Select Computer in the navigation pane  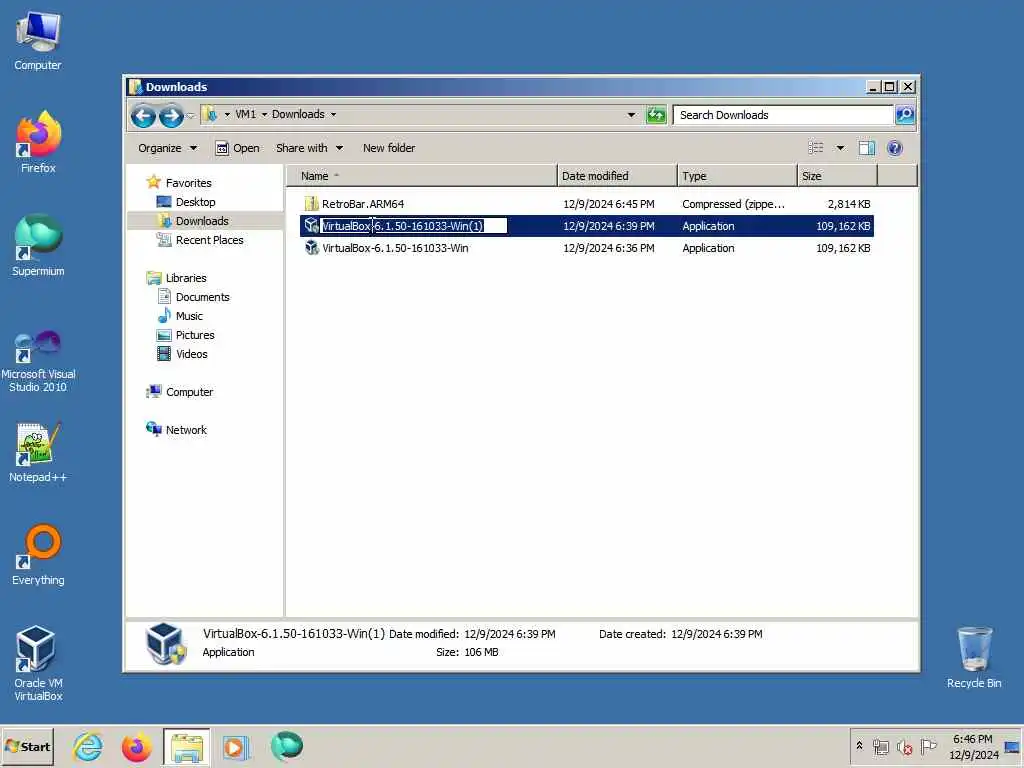pyautogui.click(x=189, y=392)
